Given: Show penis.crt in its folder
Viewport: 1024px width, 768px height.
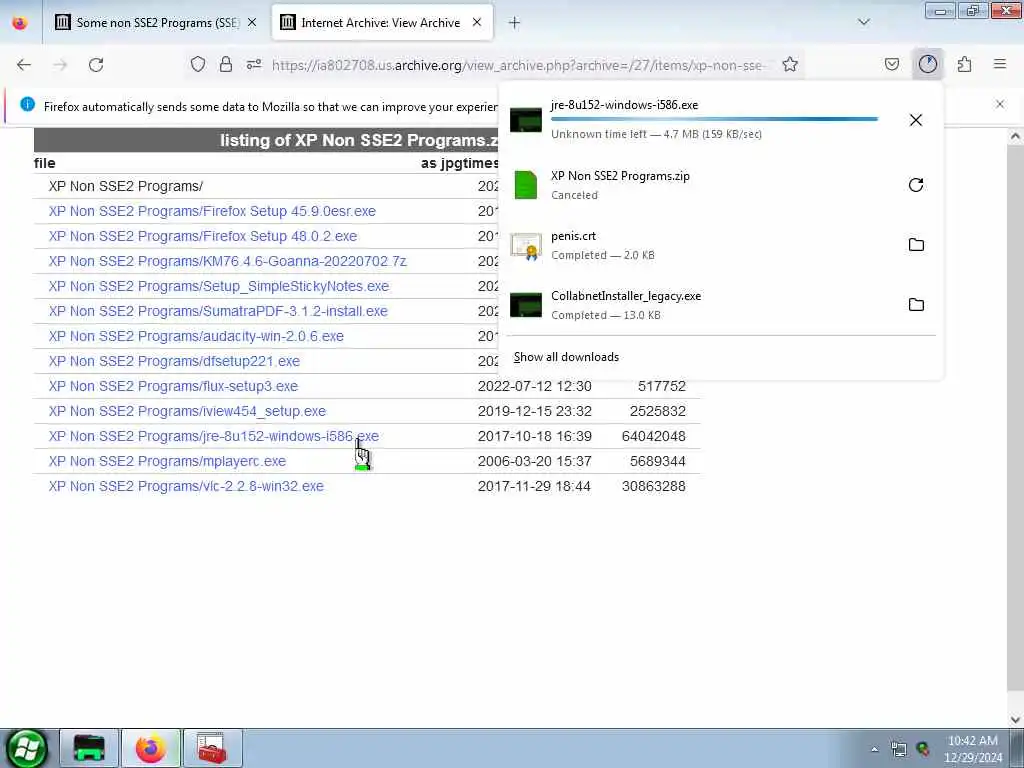Looking at the screenshot, I should 916,245.
